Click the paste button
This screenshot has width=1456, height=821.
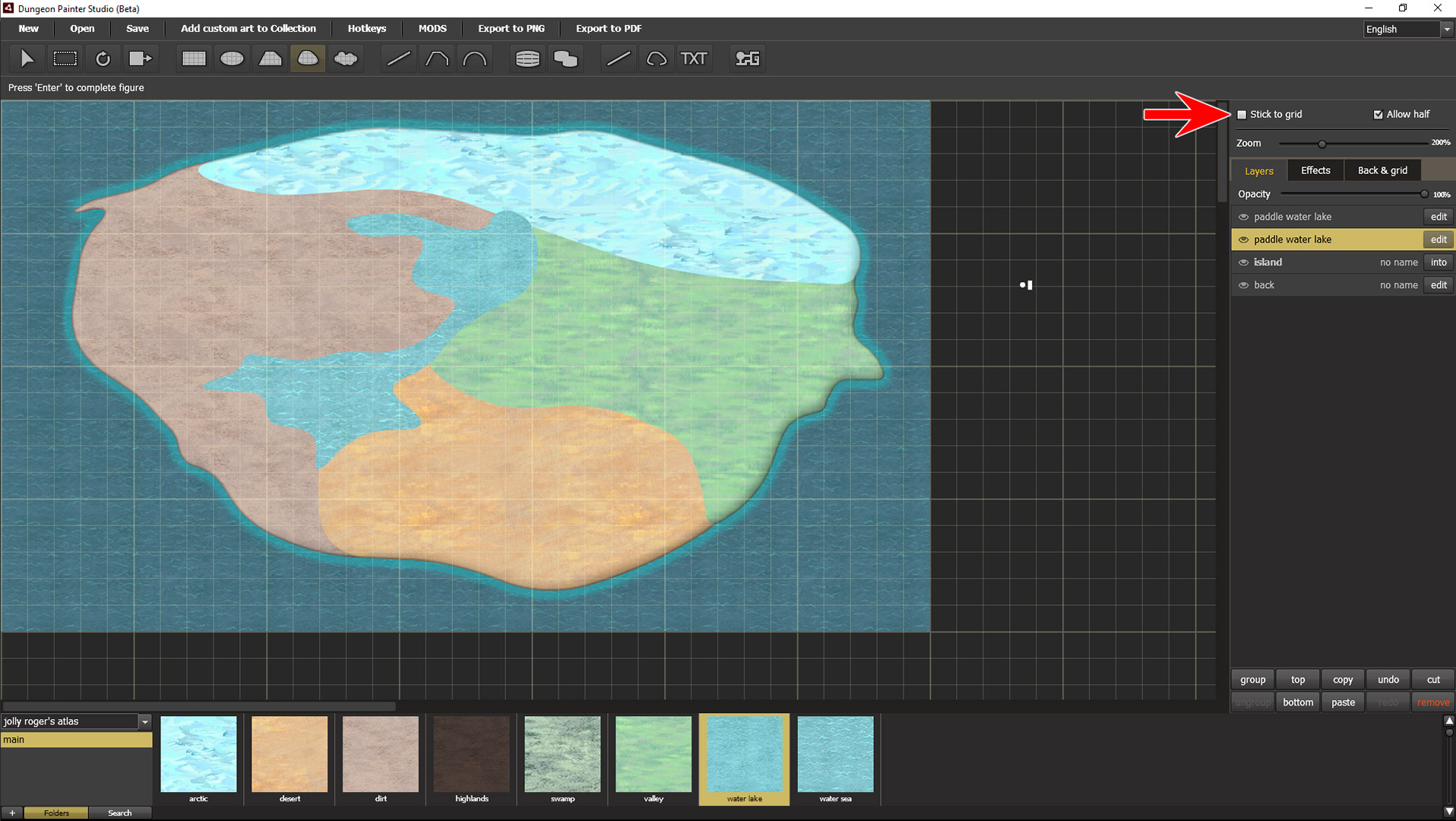[1343, 702]
